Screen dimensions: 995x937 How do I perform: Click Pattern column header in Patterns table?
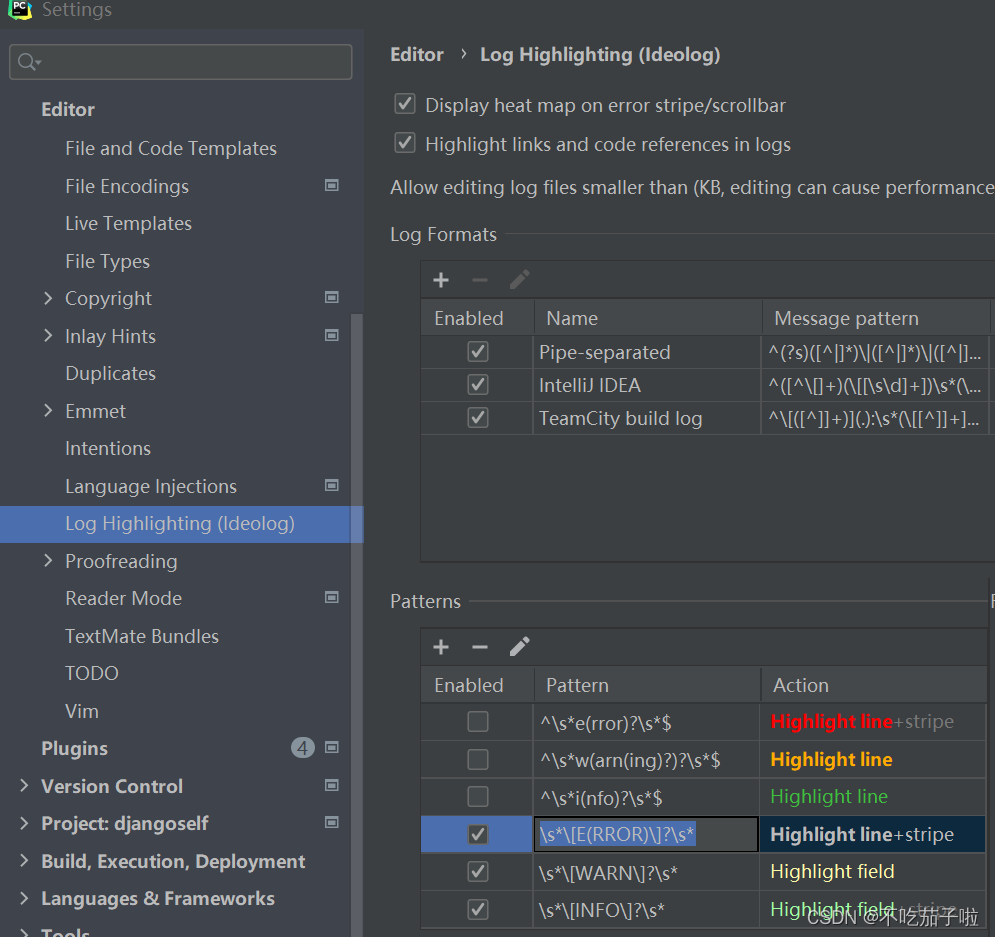[x=647, y=685]
